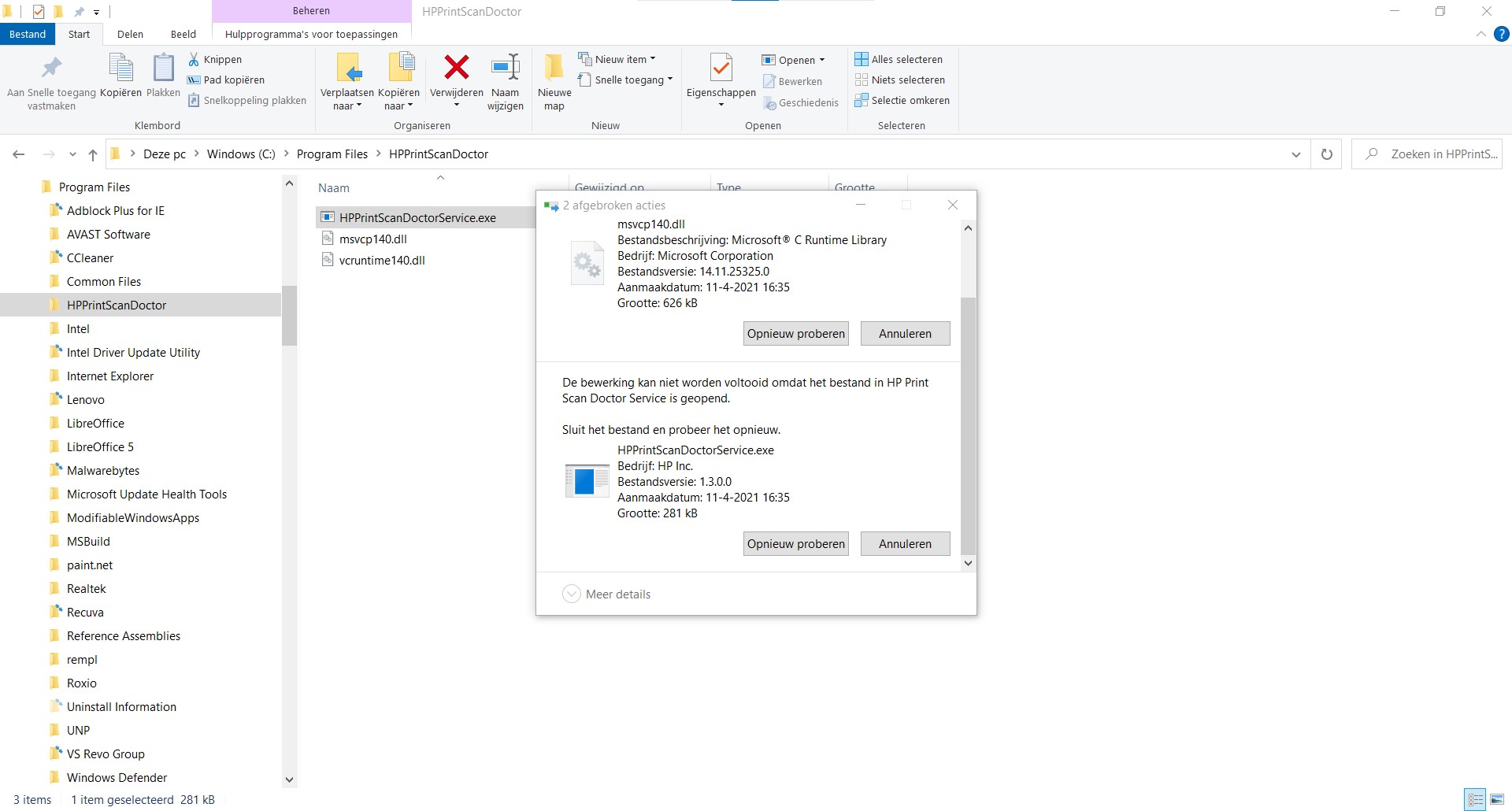
Task: Toggle details view icon in status bar
Action: coord(1476,800)
